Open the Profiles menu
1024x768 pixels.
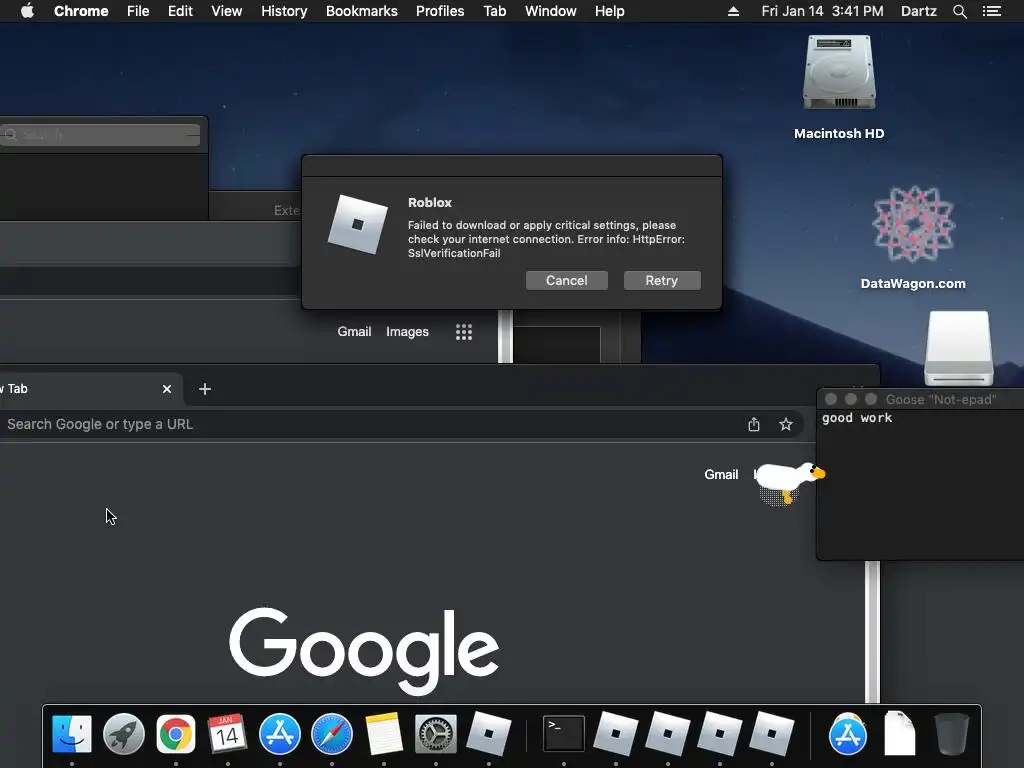[x=440, y=11]
